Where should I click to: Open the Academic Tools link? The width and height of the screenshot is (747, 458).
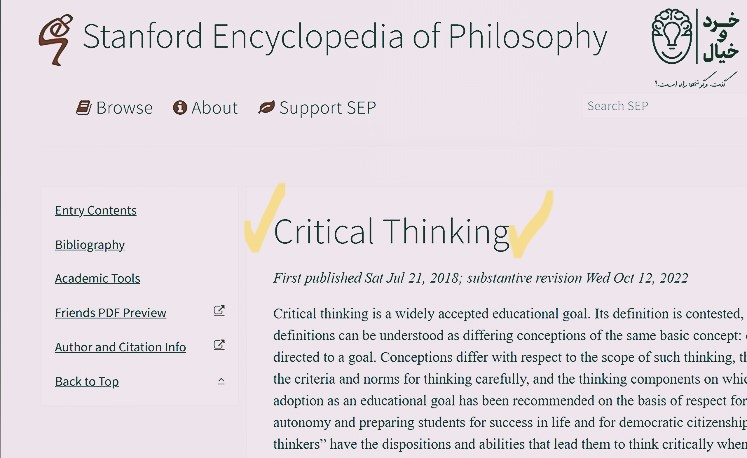pyautogui.click(x=98, y=278)
